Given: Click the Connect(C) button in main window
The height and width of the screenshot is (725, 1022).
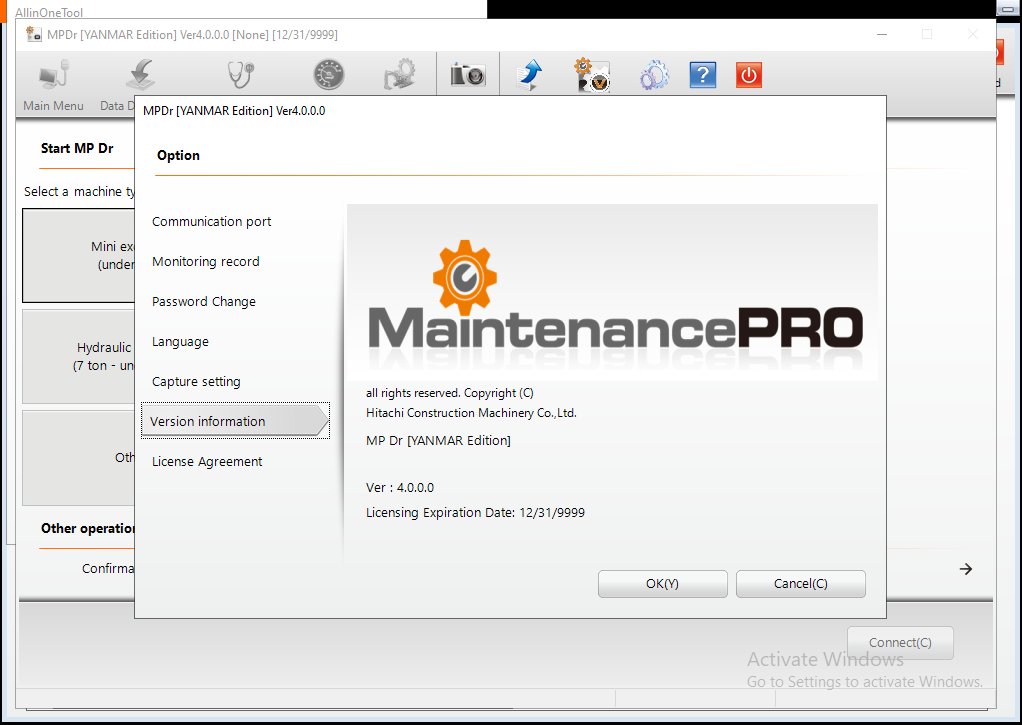Looking at the screenshot, I should click(x=900, y=642).
